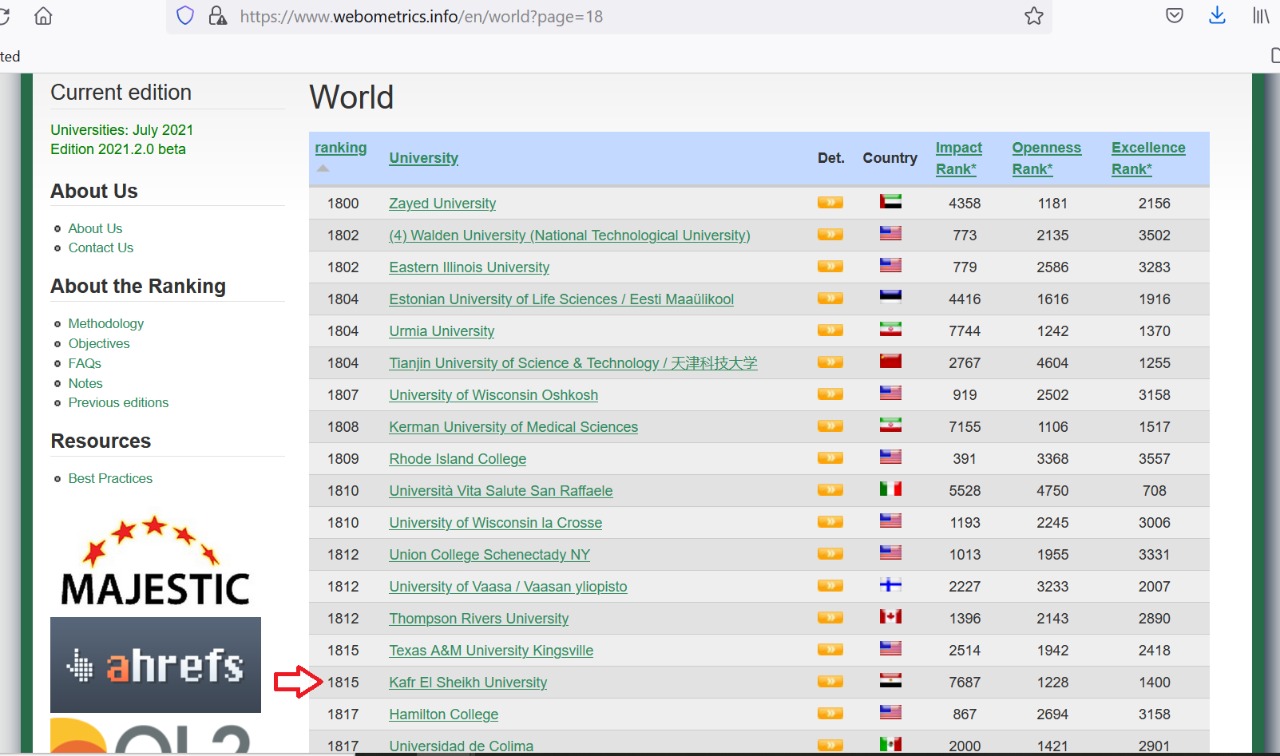Open the Urmia University link
1280x756 pixels.
[x=441, y=331]
